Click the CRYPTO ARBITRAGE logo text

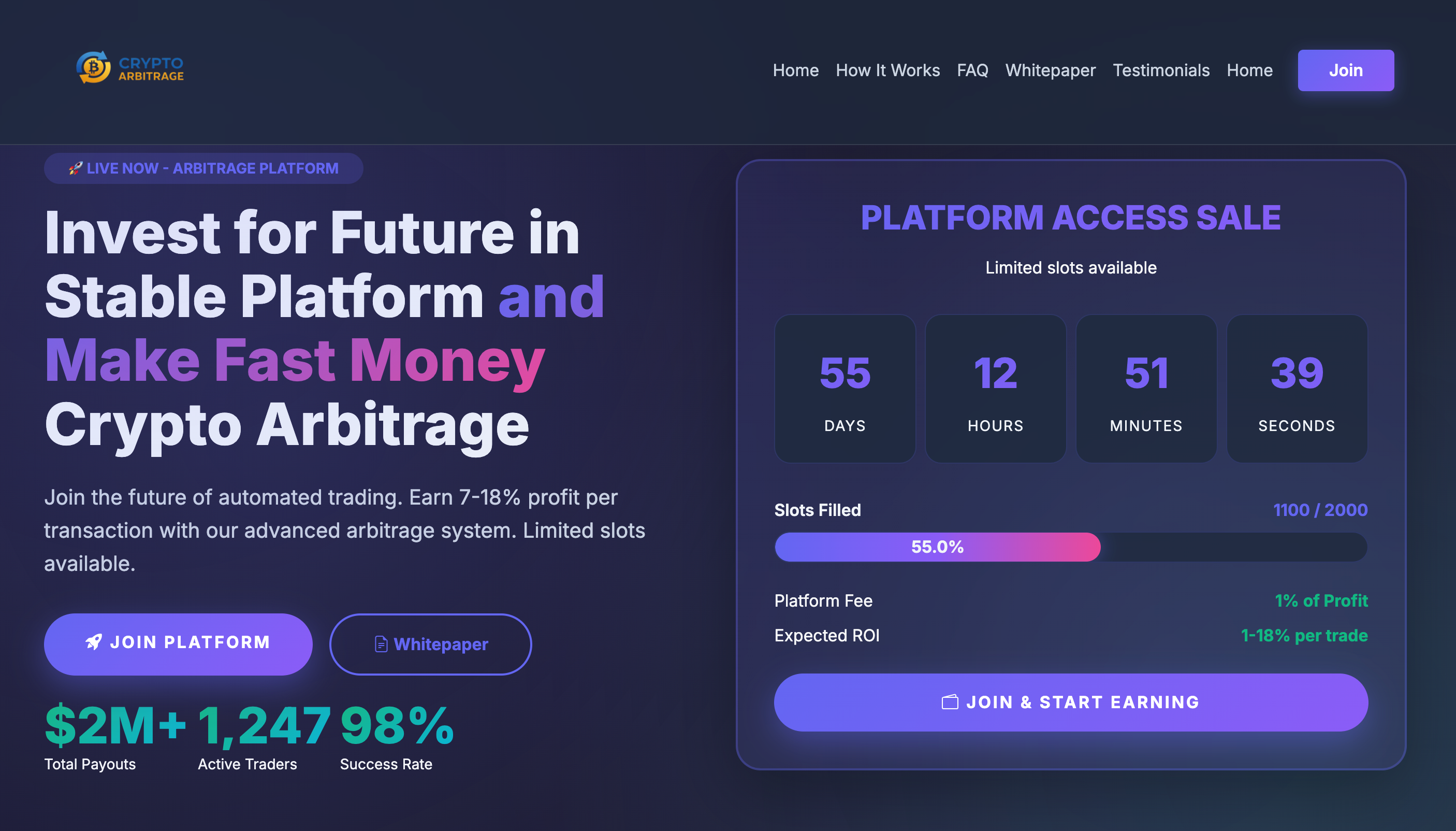point(151,68)
